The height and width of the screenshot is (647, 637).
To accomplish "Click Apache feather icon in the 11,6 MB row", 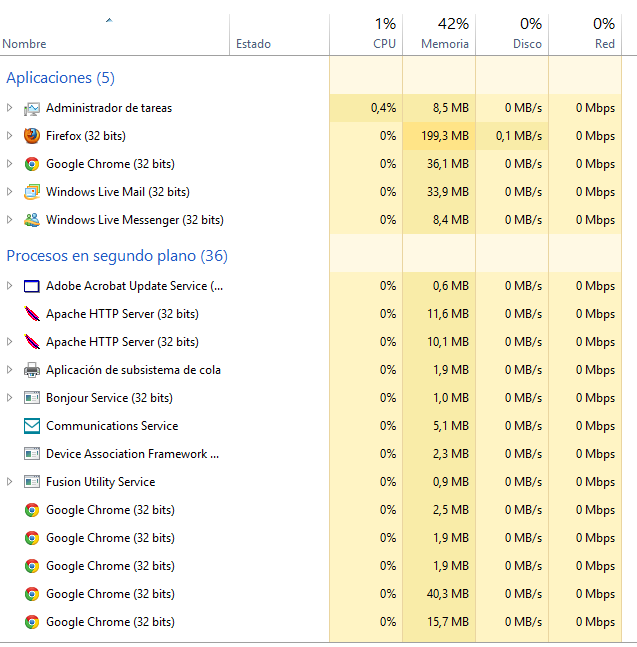I will coord(32,314).
